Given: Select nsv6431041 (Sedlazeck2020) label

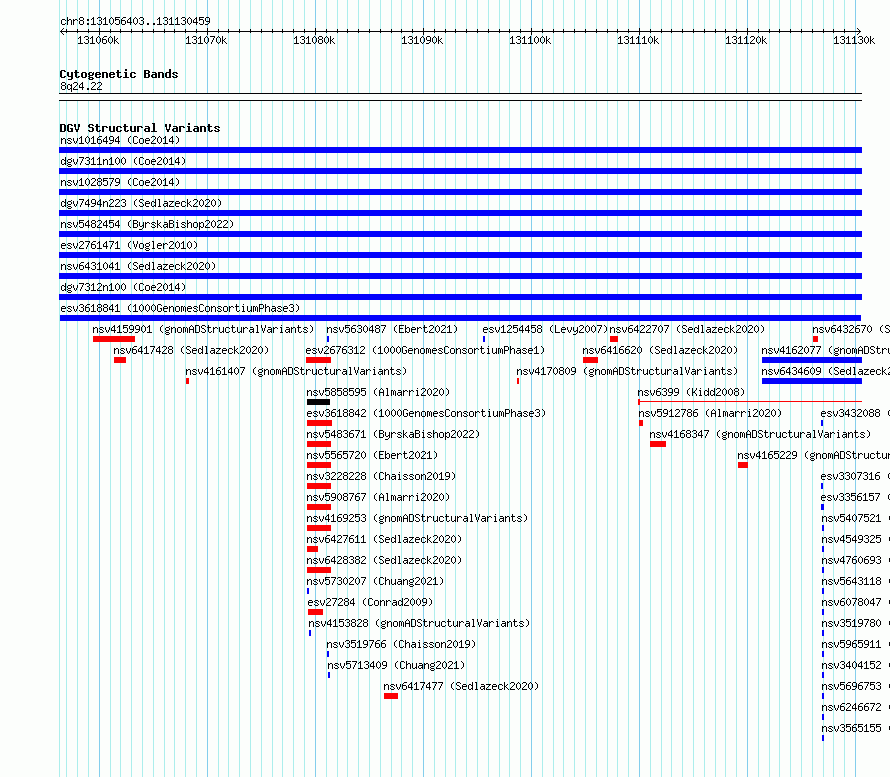Looking at the screenshot, I should [x=138, y=266].
